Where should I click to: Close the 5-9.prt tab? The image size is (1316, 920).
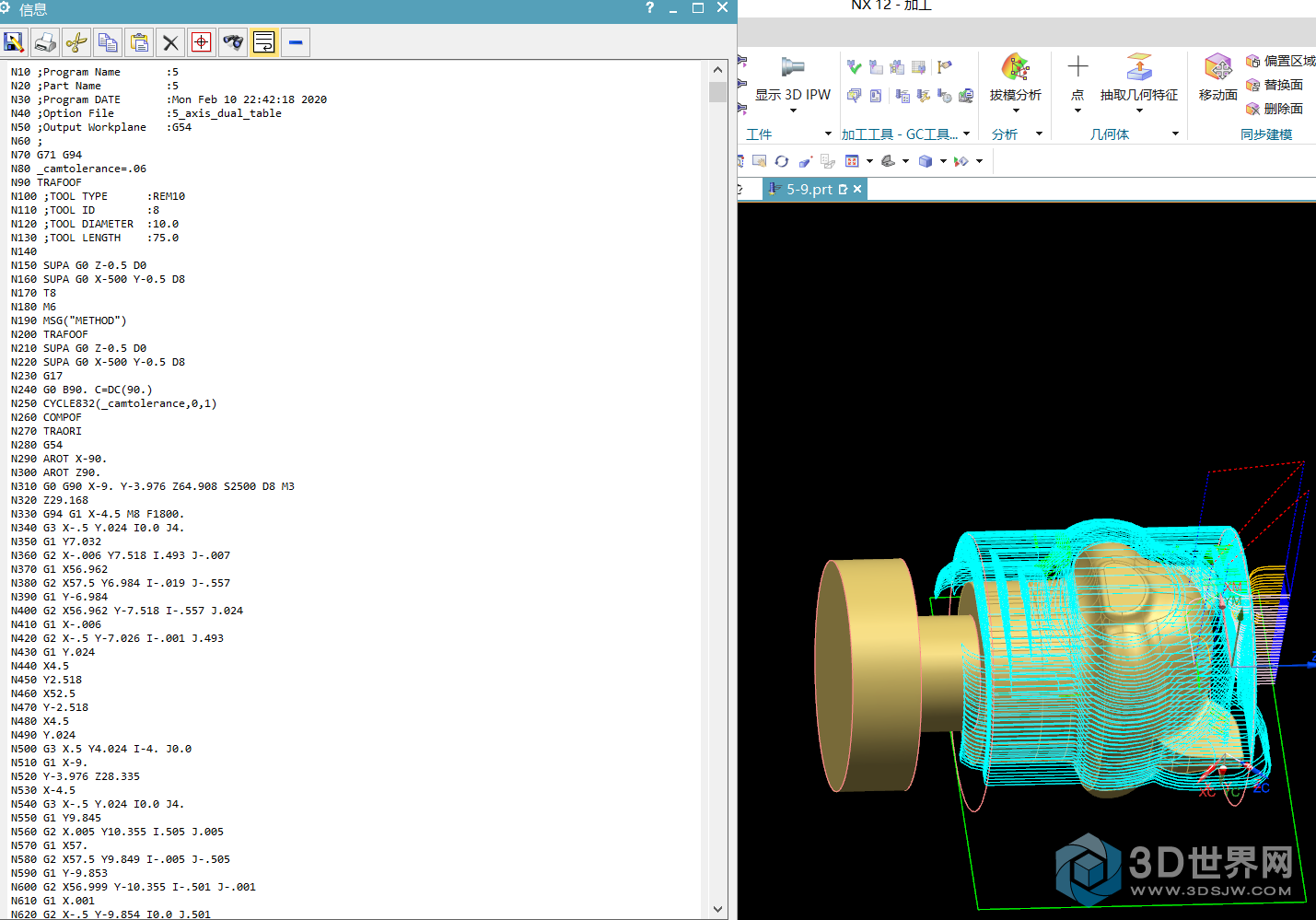pyautogui.click(x=857, y=189)
